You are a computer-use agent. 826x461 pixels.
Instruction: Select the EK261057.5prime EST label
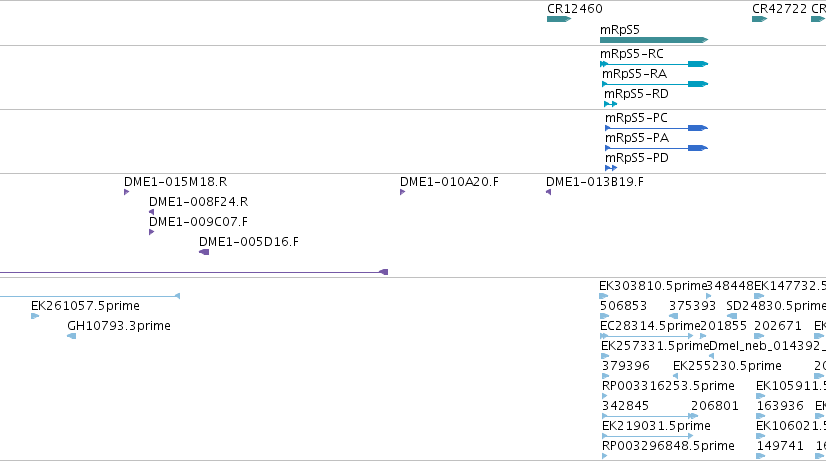(85, 306)
